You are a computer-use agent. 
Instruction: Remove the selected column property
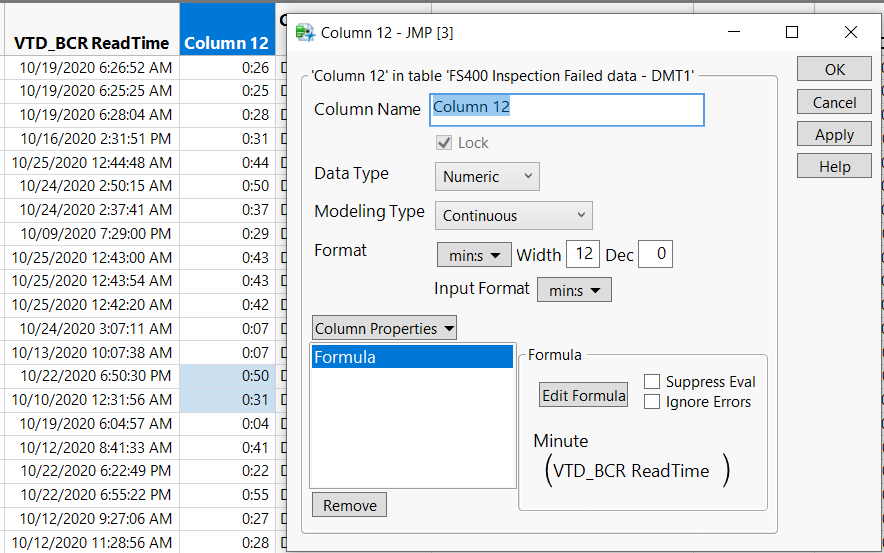[349, 505]
